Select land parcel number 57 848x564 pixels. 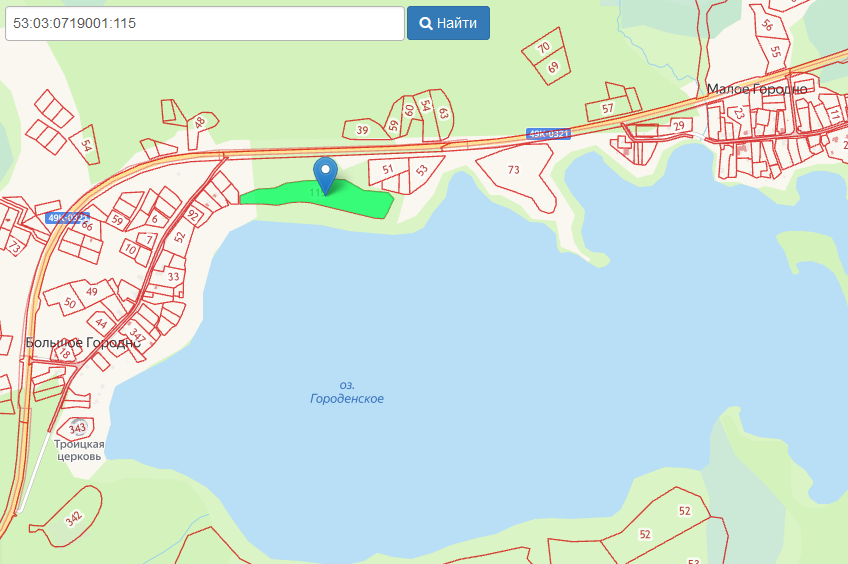point(608,109)
